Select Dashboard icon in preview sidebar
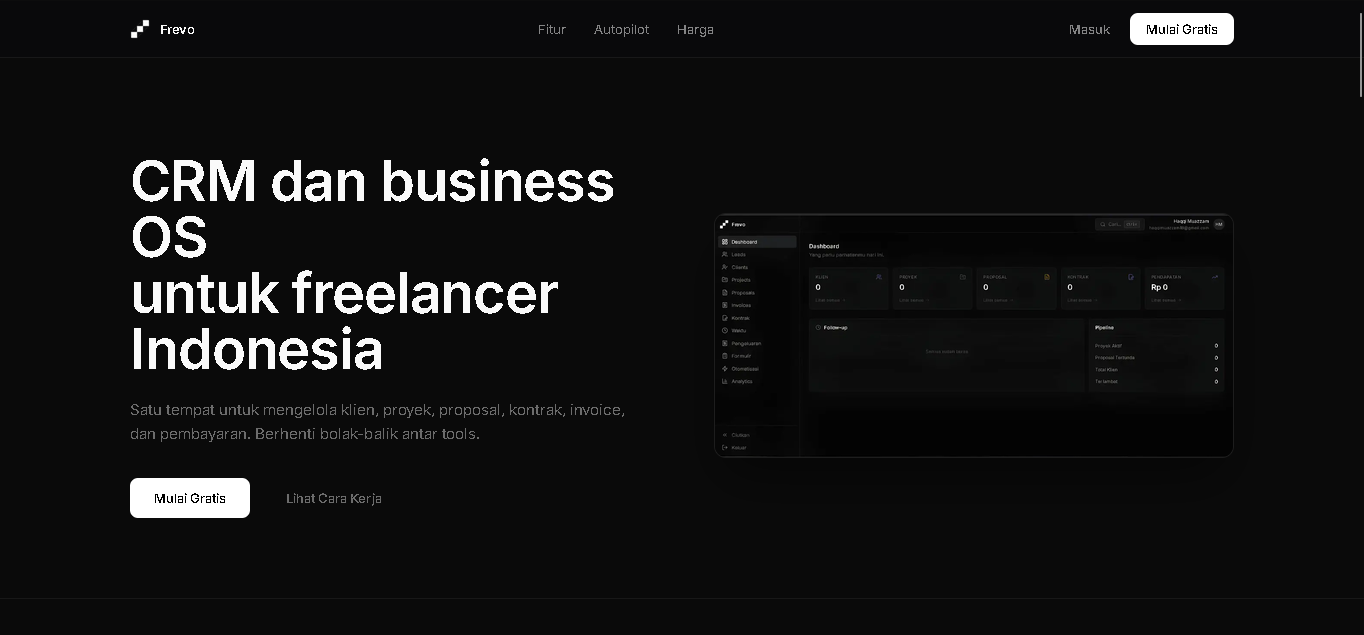 pos(724,242)
